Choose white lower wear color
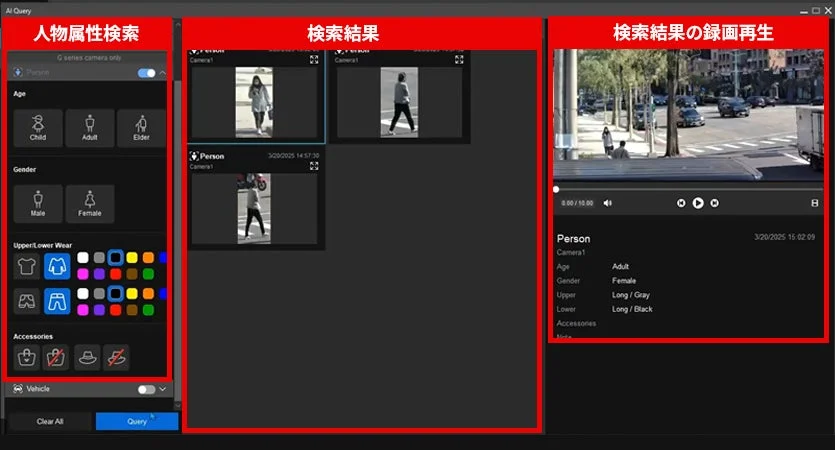835x450 pixels. [83, 293]
